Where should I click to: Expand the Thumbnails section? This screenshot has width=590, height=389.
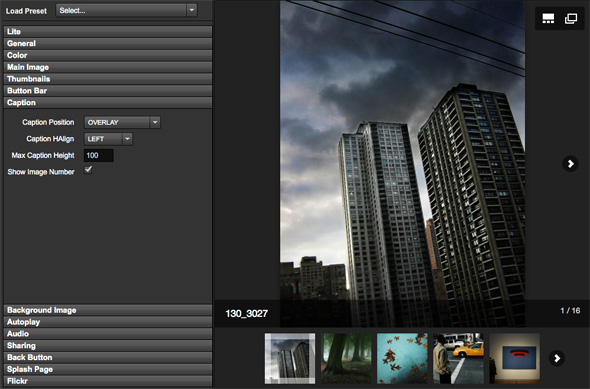[x=108, y=79]
